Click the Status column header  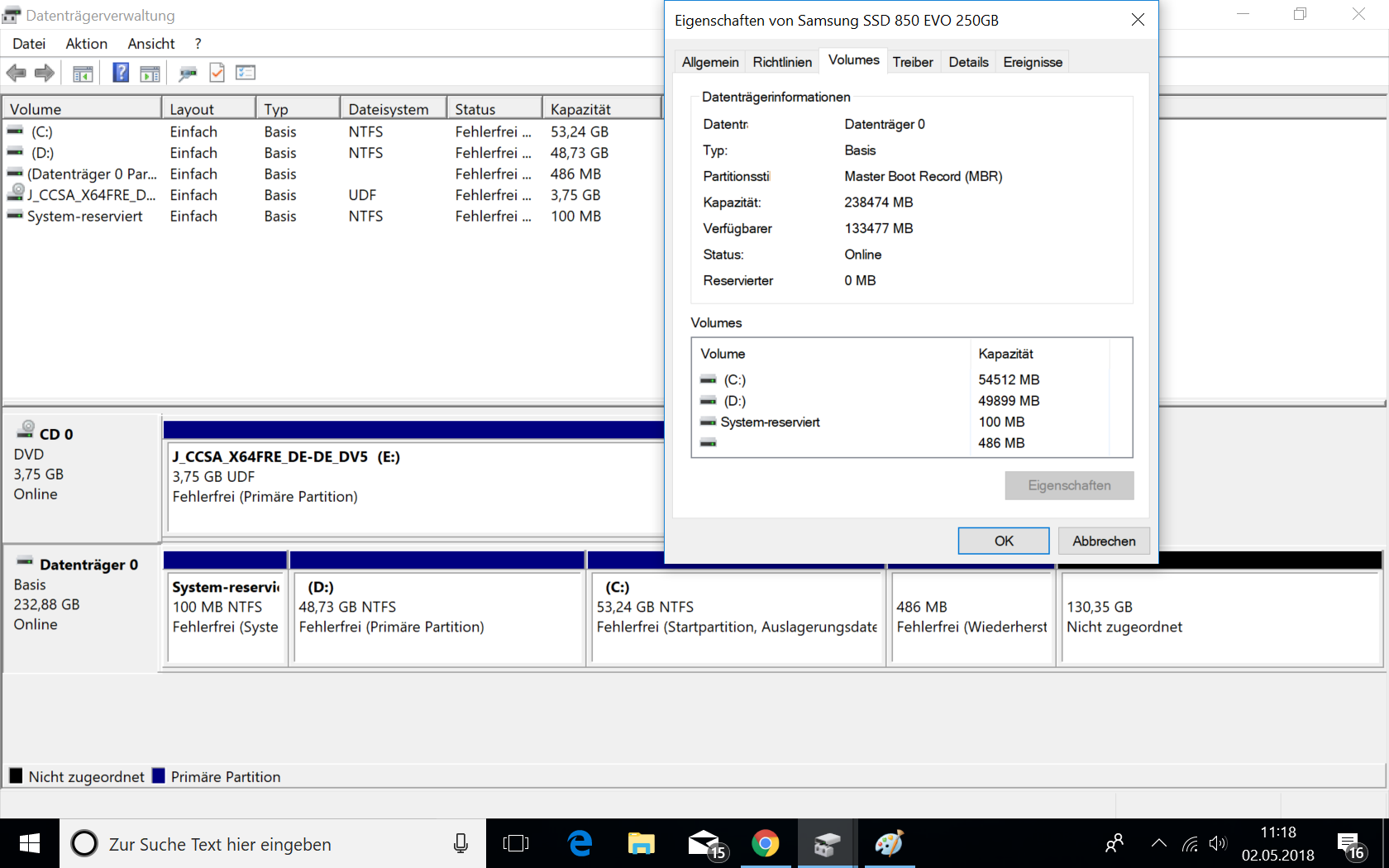pos(494,109)
